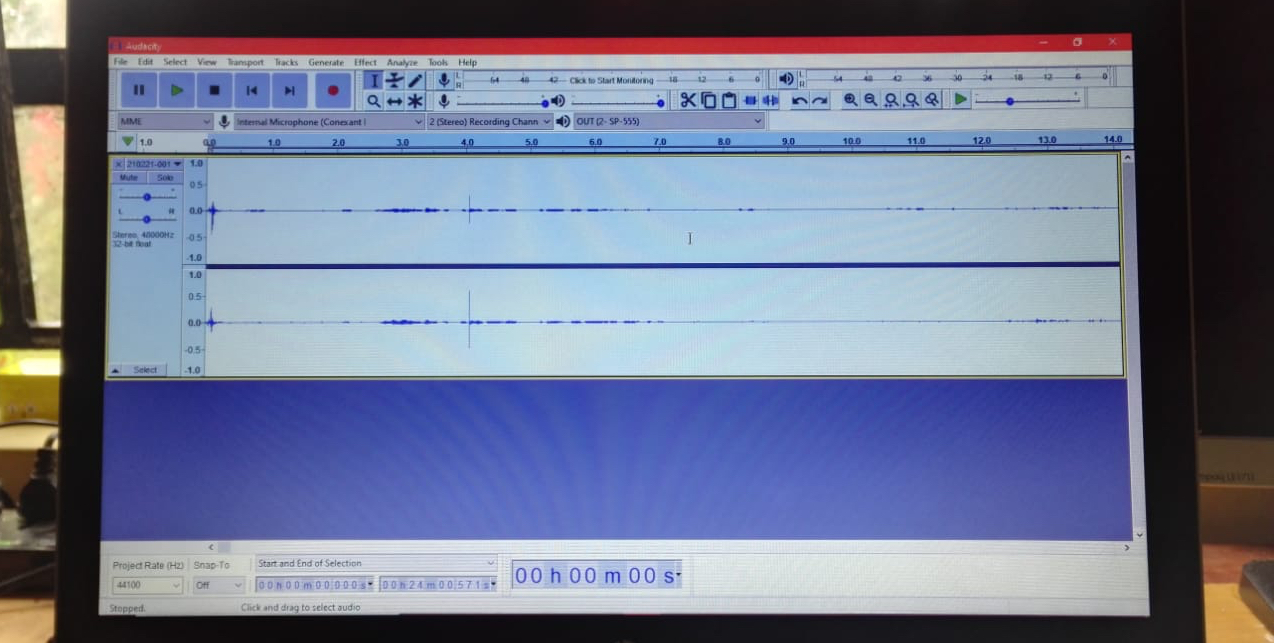Image resolution: width=1274 pixels, height=643 pixels.
Task: Click the track pan slider knob
Action: pos(147,218)
